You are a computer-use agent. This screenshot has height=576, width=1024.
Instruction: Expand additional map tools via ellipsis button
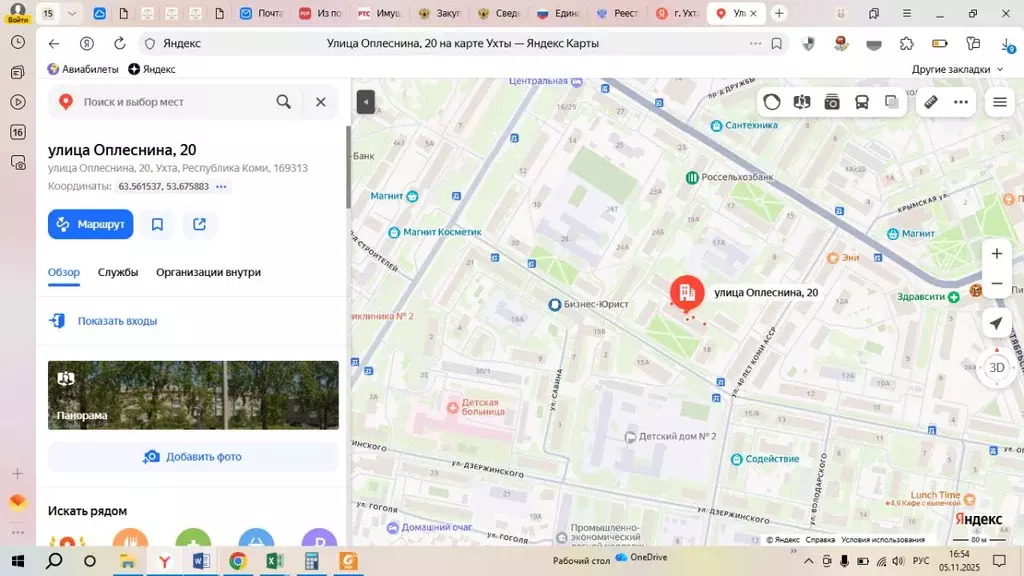click(960, 102)
